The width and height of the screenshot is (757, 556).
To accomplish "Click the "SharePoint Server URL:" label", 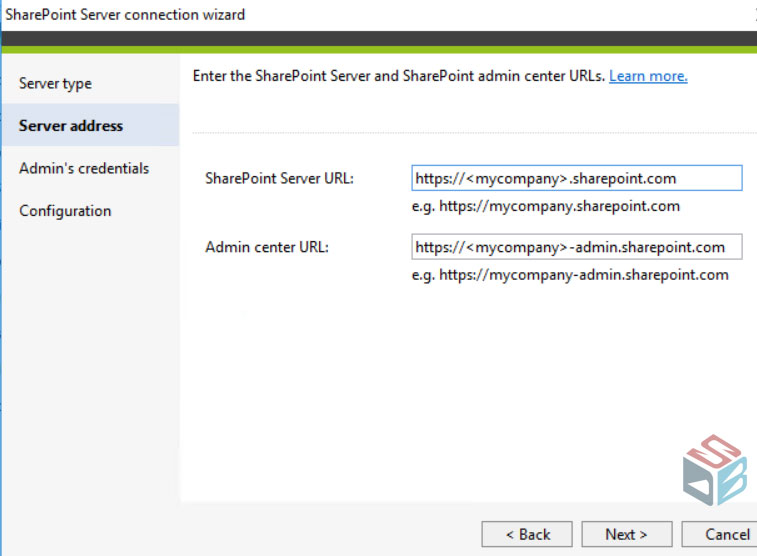I will coord(279,178).
